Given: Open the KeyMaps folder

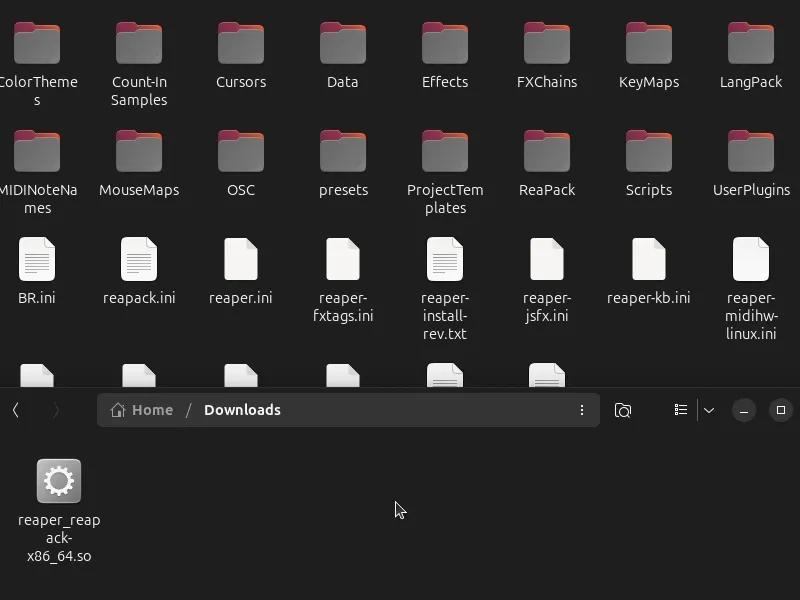Looking at the screenshot, I should 649,43.
